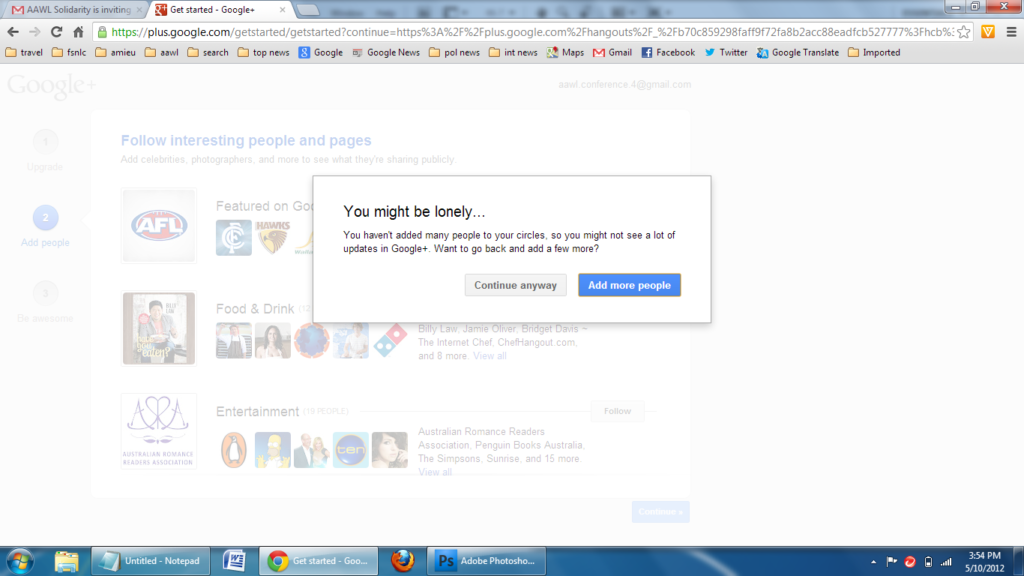Open the travel bookmarks folder
This screenshot has width=1024, height=576.
(24, 52)
